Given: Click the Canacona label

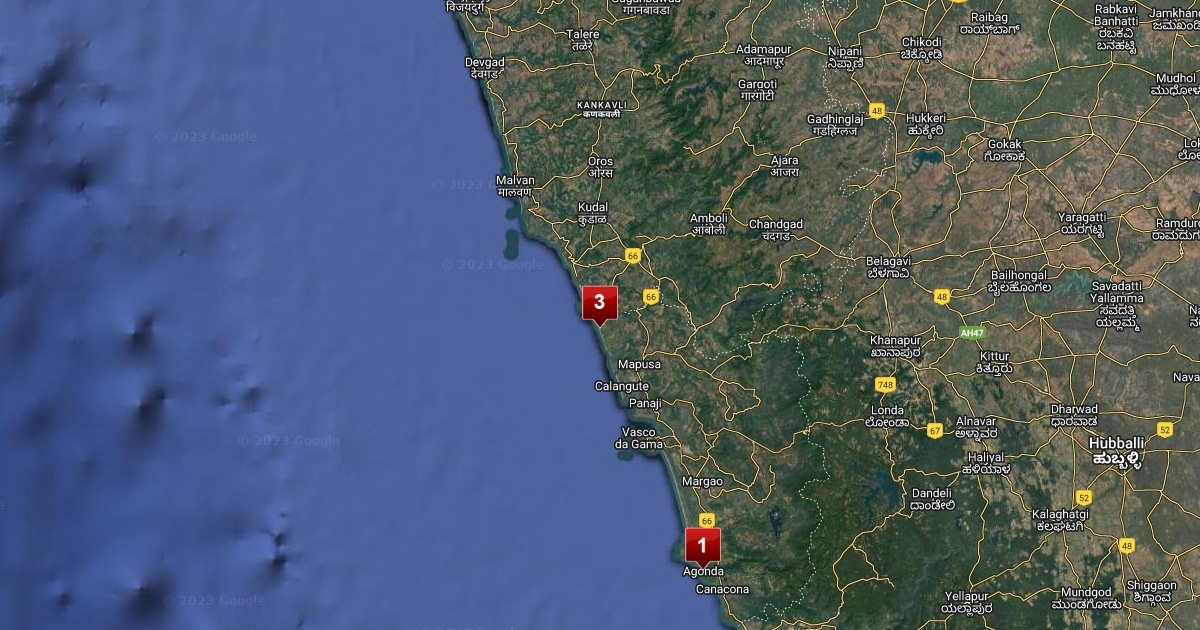Looking at the screenshot, I should [x=723, y=589].
